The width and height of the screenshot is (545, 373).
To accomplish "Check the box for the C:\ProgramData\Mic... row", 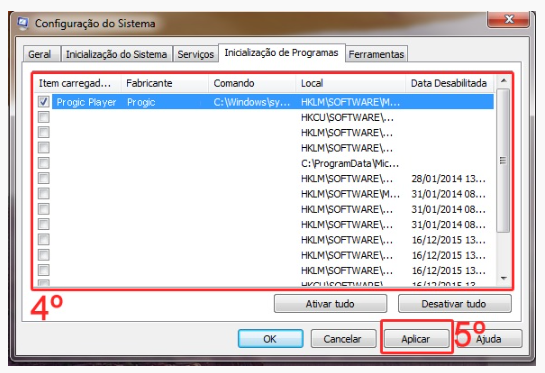I will (43, 163).
